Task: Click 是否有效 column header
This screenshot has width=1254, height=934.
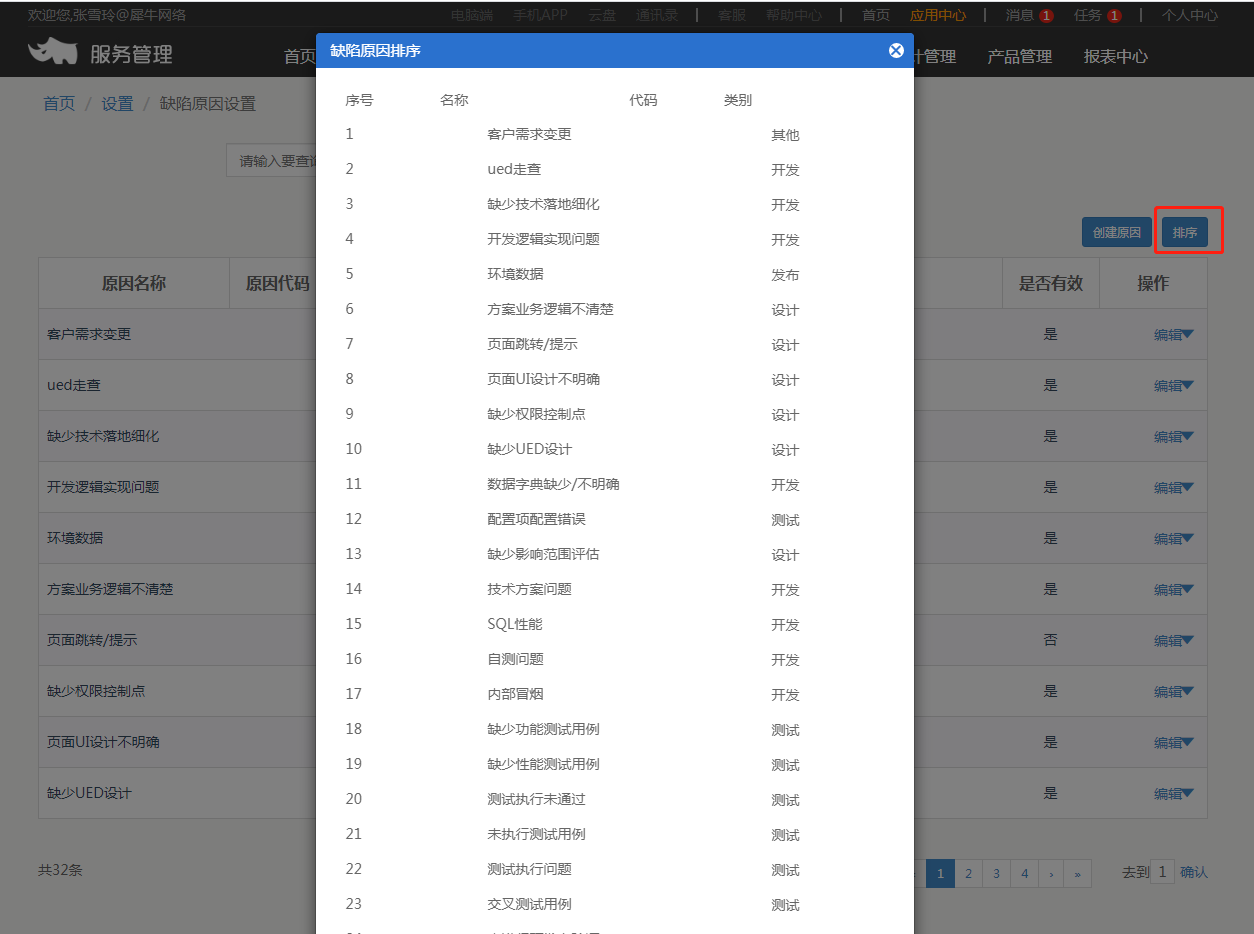Action: point(1051,283)
